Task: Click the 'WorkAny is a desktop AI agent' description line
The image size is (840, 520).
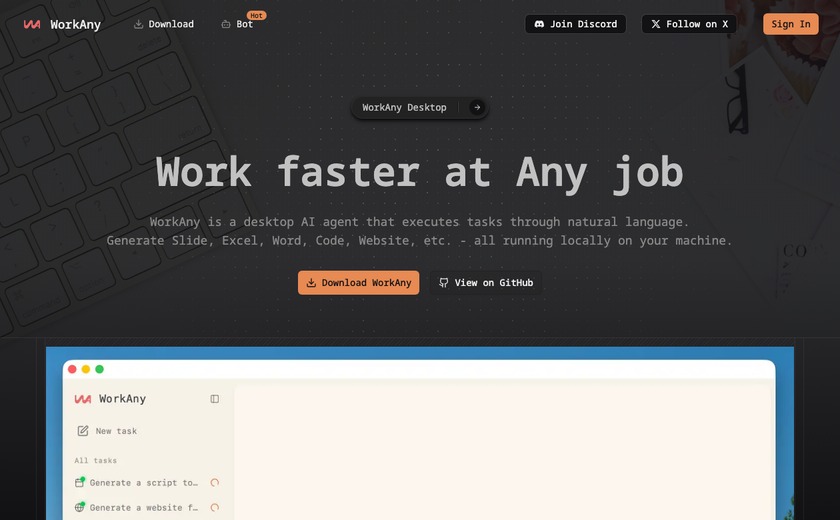Action: tap(419, 222)
